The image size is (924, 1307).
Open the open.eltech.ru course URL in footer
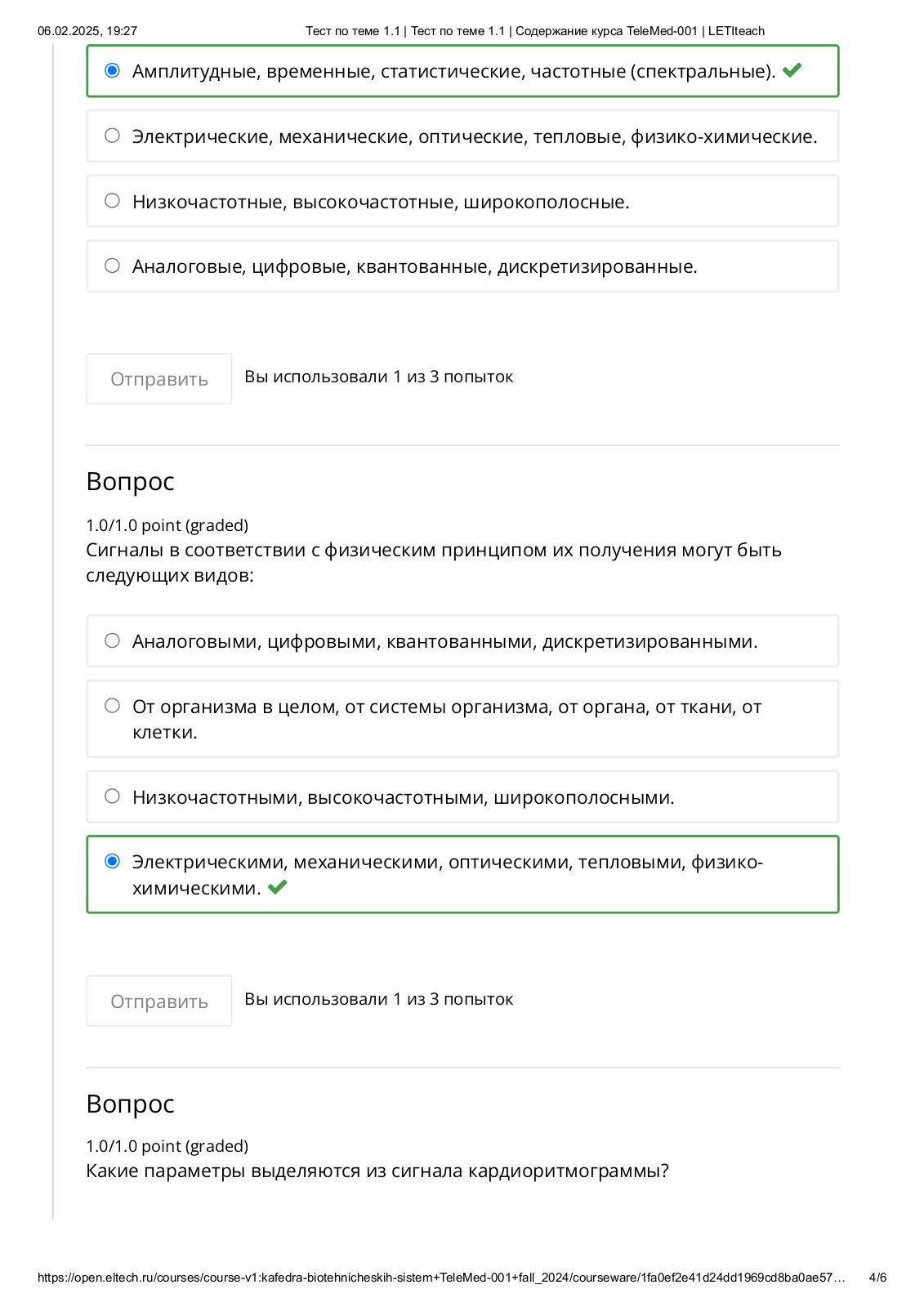tap(441, 1278)
